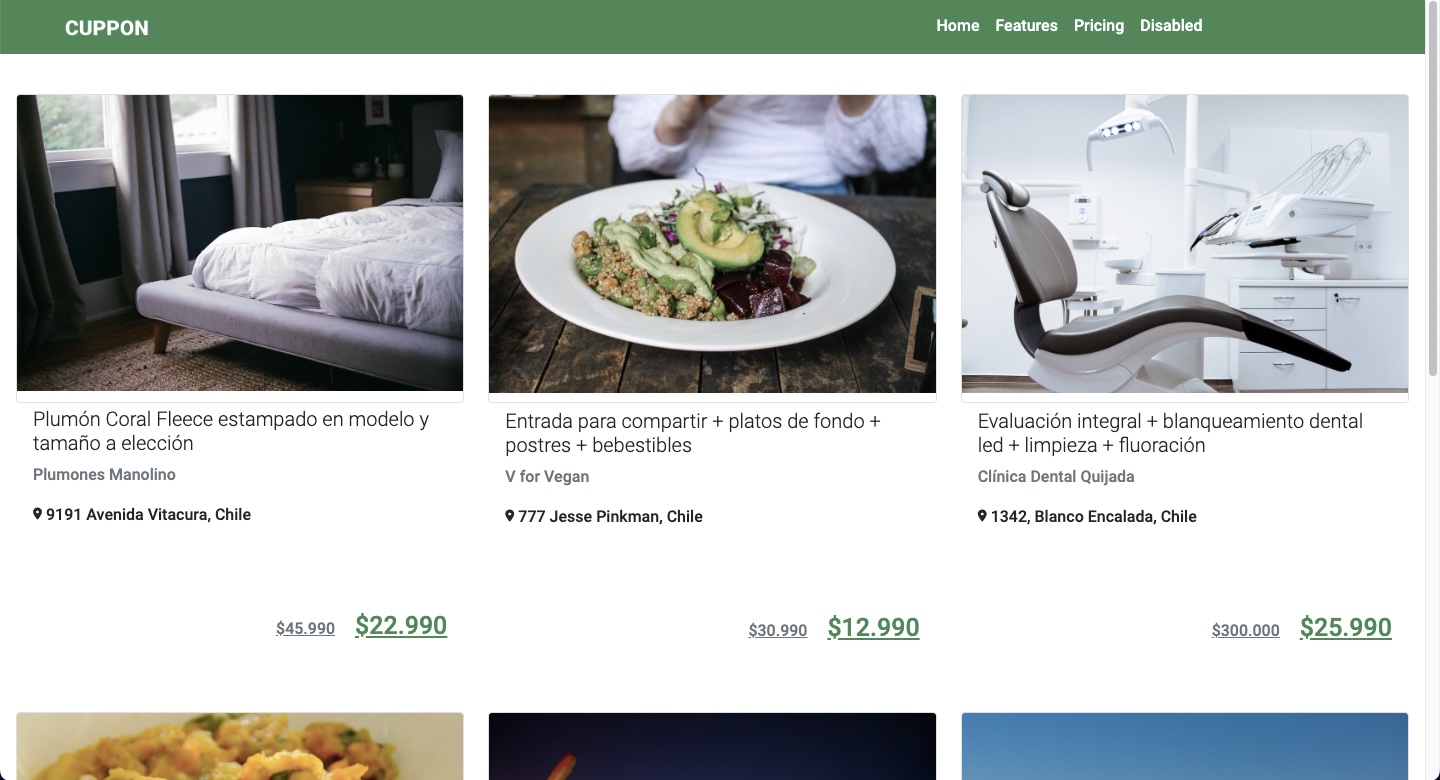Select the $25.990 discounted price
This screenshot has height=780, width=1440.
1345,628
